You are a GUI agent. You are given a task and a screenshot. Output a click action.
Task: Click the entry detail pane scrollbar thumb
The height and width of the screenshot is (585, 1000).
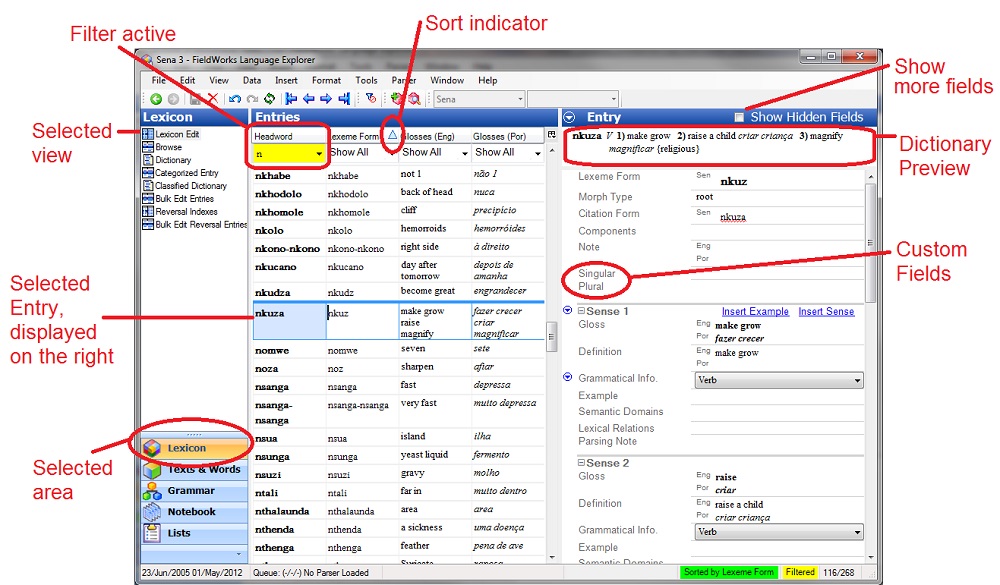871,242
